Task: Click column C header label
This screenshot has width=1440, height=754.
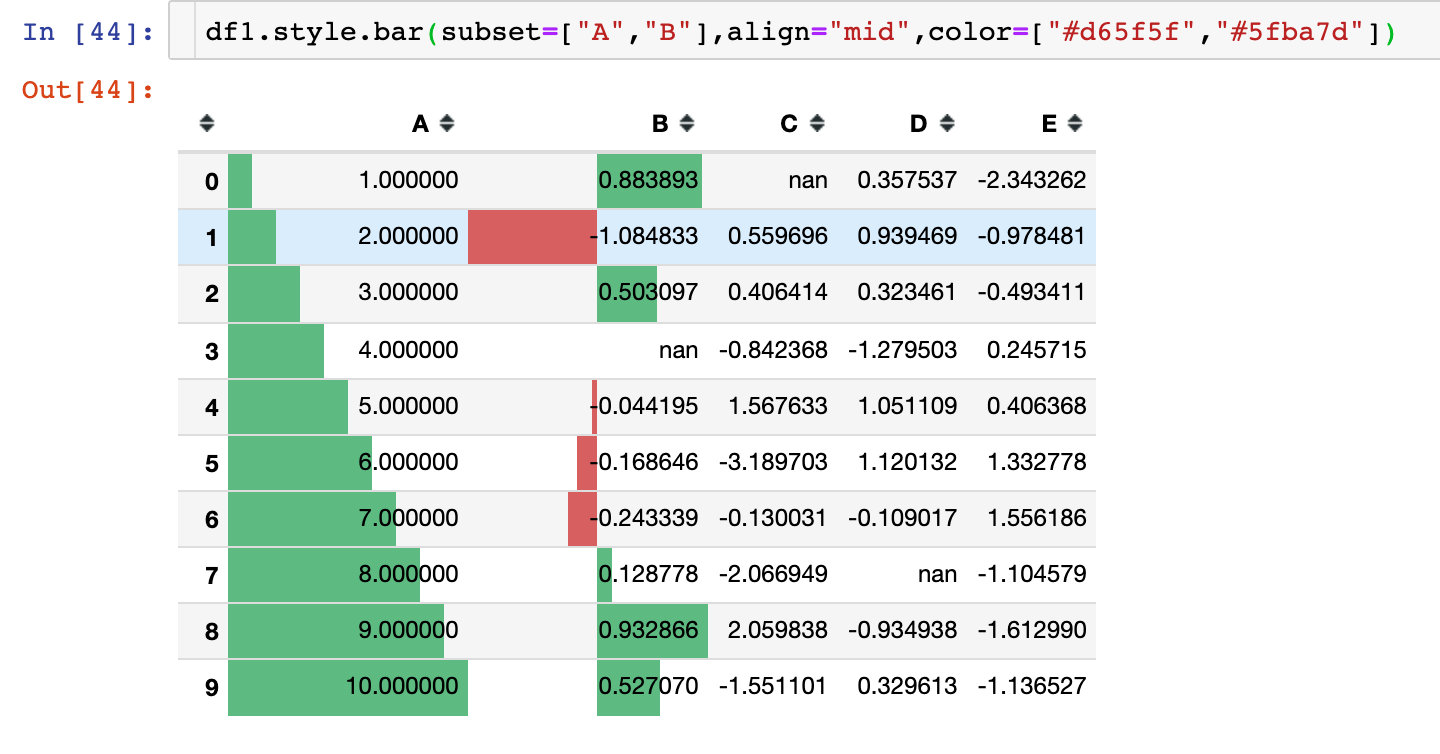Action: tap(790, 124)
